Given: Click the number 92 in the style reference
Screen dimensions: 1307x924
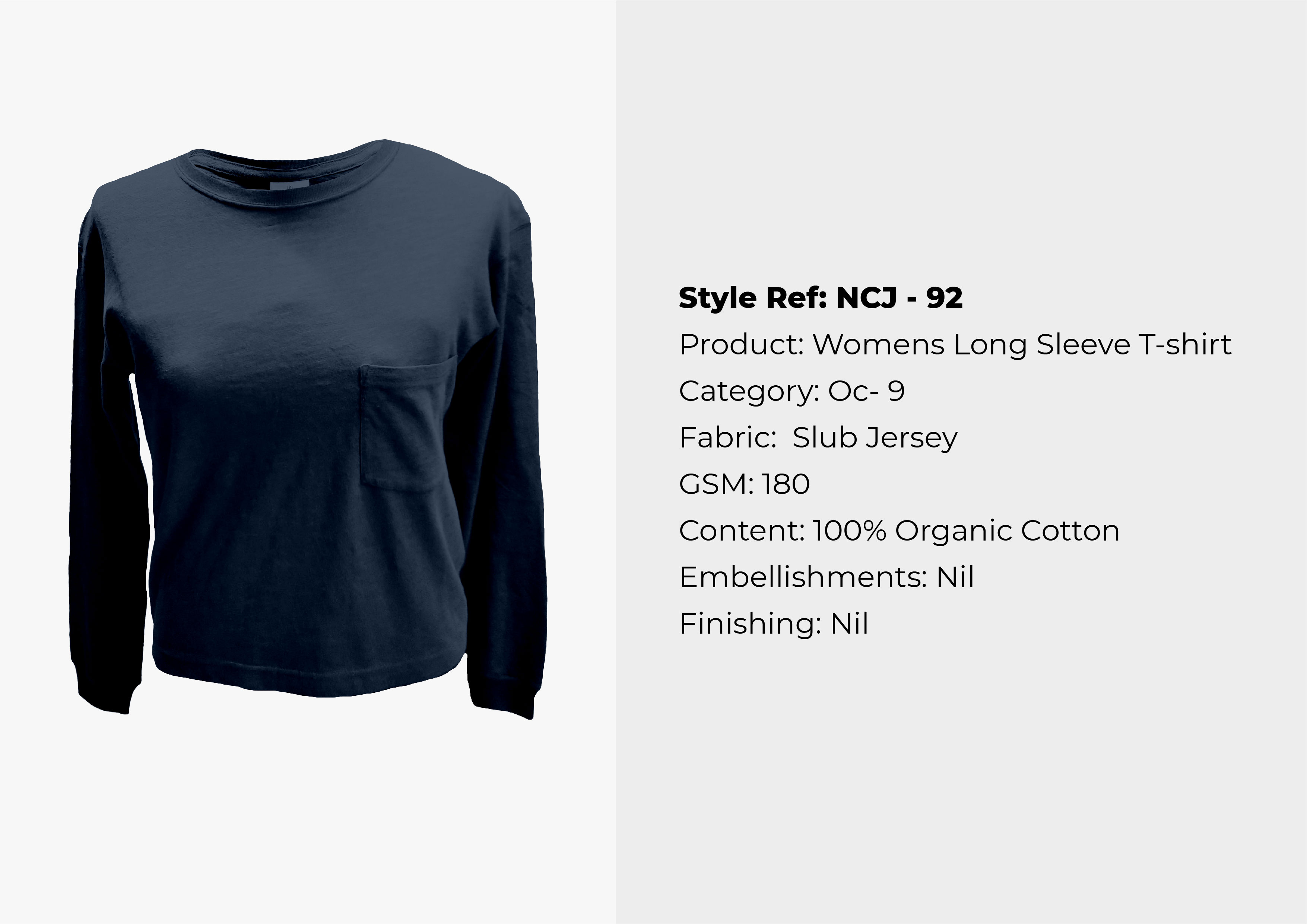Looking at the screenshot, I should (944, 298).
